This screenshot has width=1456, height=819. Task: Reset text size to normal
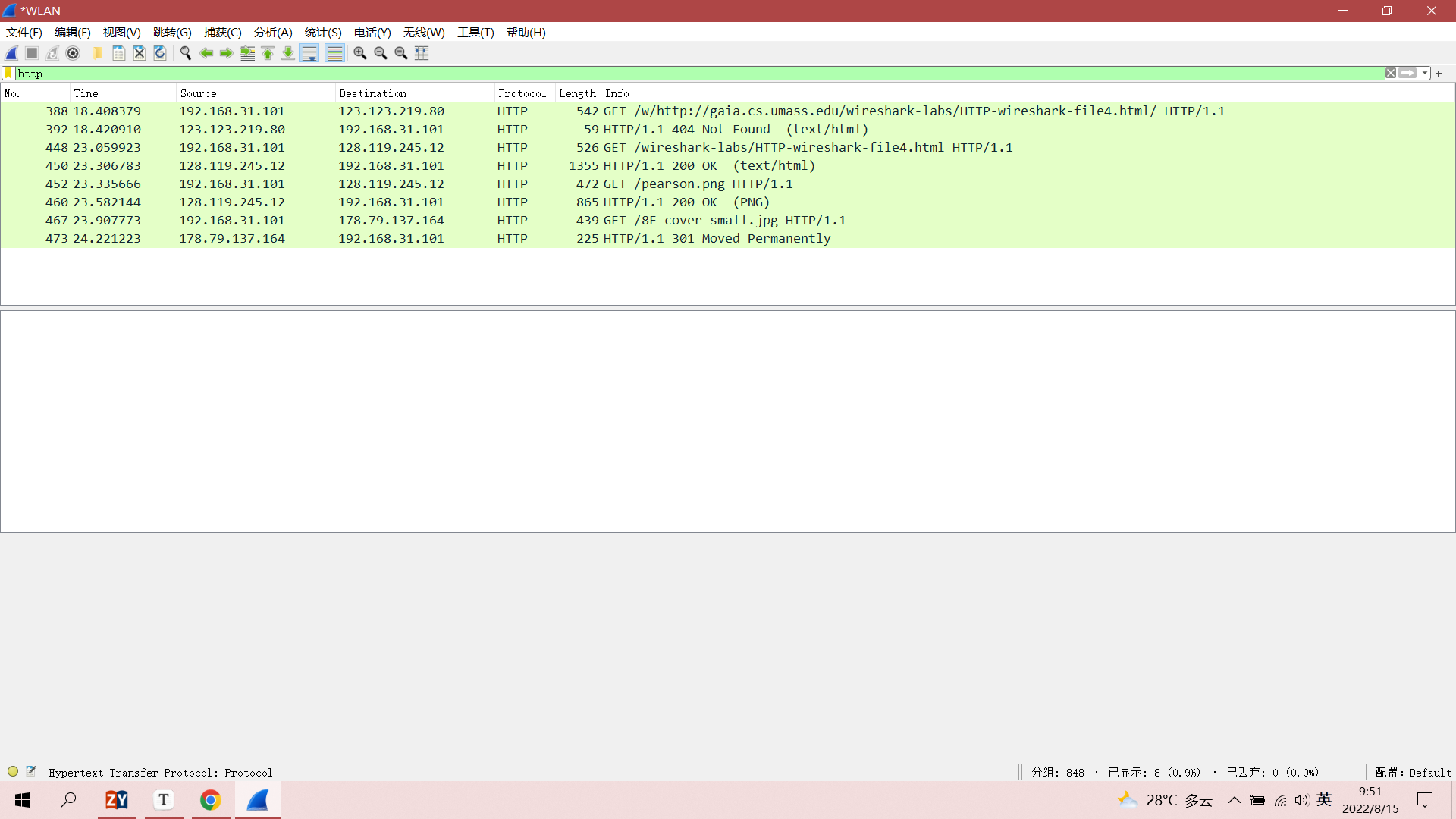point(401,53)
